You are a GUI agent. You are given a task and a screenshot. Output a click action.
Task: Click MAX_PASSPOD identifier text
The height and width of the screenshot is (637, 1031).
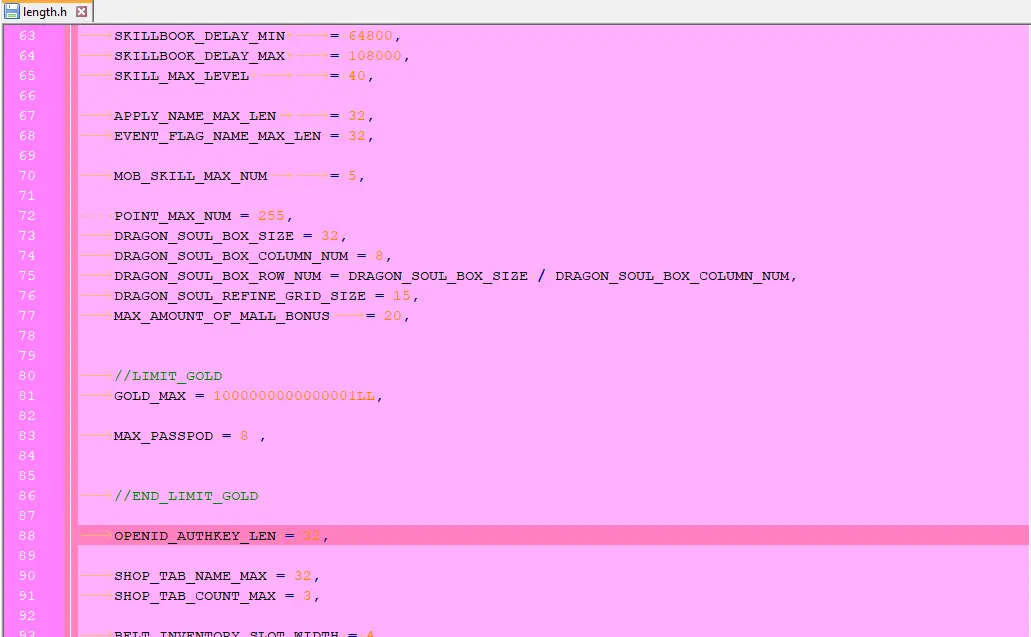pyautogui.click(x=163, y=436)
